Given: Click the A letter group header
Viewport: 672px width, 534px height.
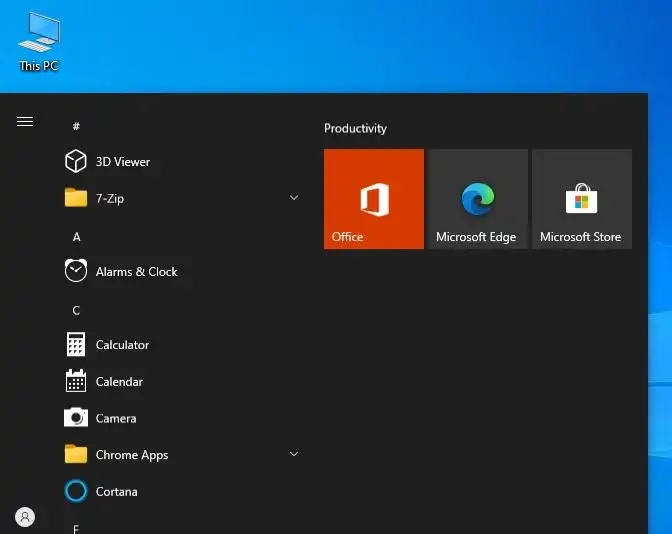Looking at the screenshot, I should (x=77, y=237).
